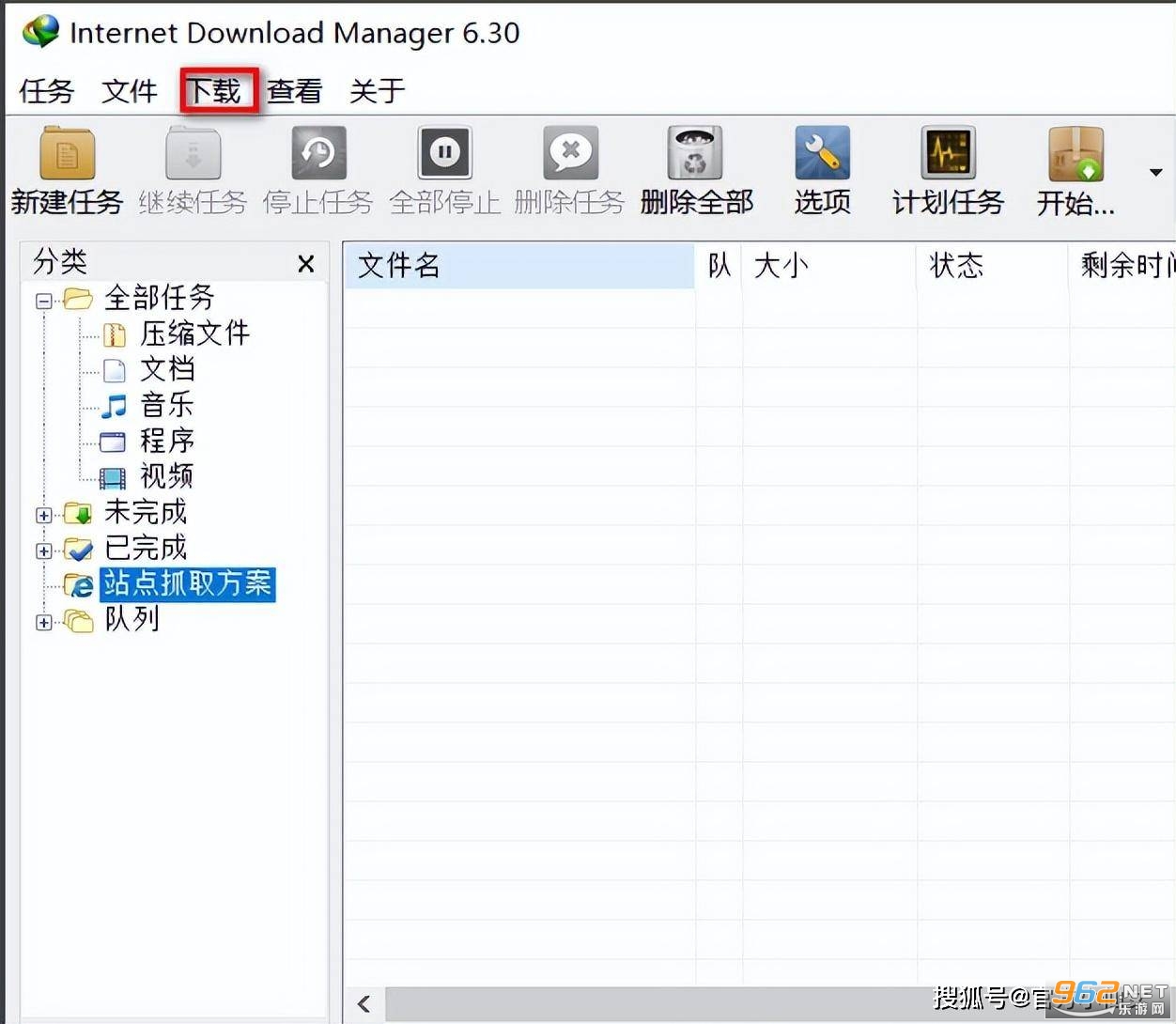Select 站点抓取方案 tree label
This screenshot has height=1024, width=1176.
click(187, 583)
